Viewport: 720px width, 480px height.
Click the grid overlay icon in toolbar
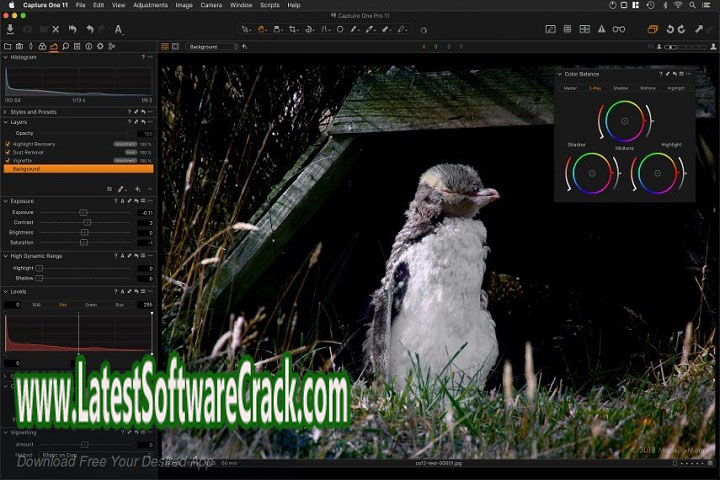568,29
